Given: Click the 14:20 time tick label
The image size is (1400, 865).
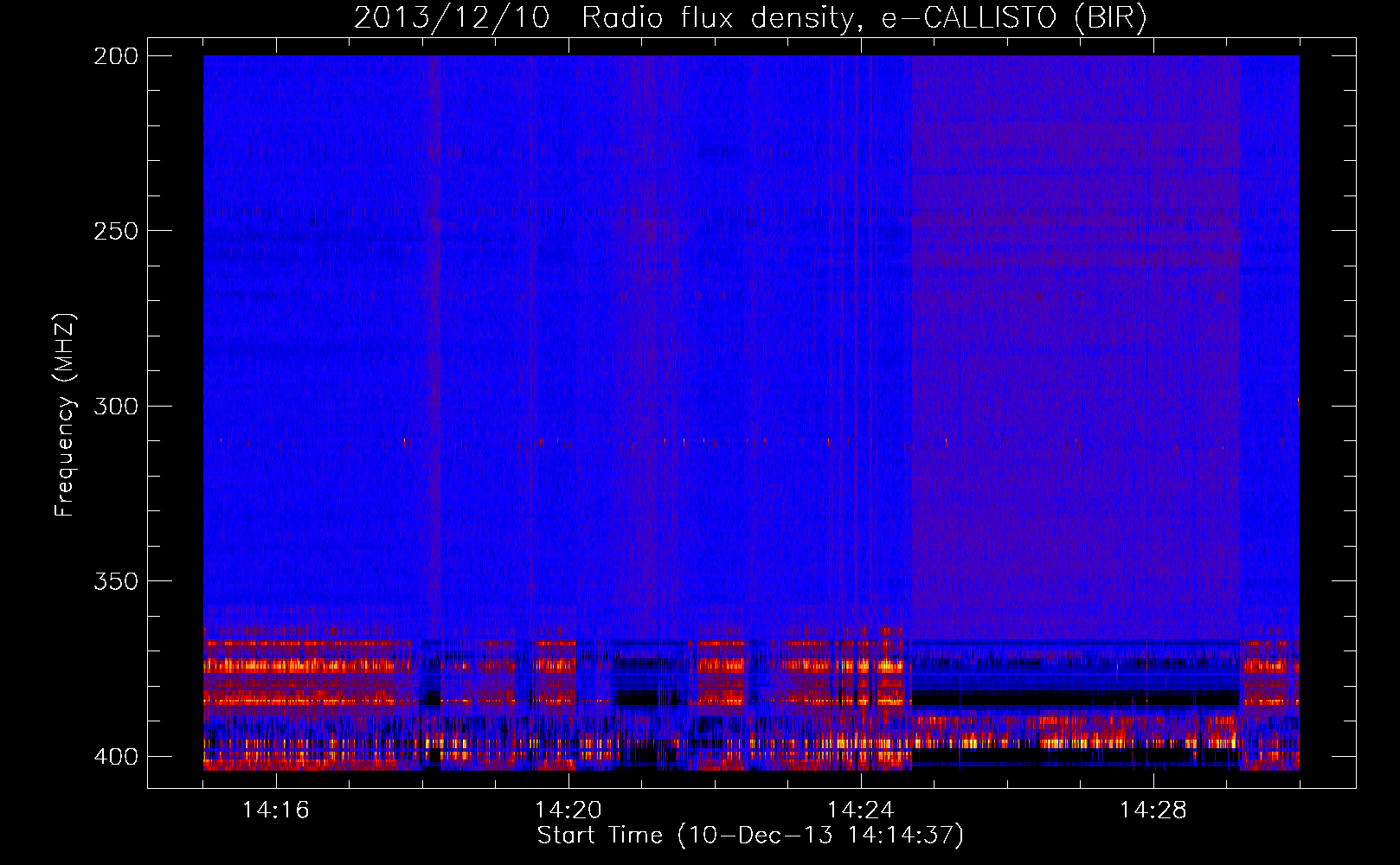Looking at the screenshot, I should click(568, 811).
